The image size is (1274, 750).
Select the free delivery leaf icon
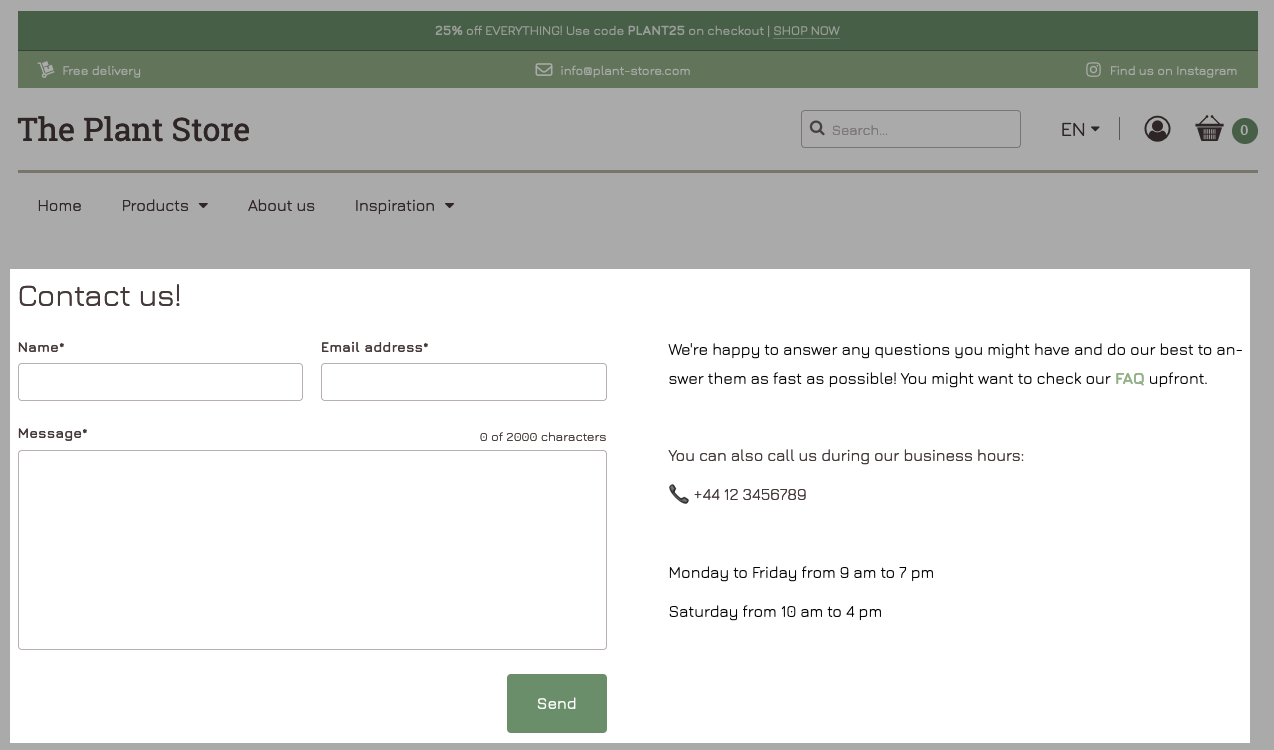pos(46,69)
